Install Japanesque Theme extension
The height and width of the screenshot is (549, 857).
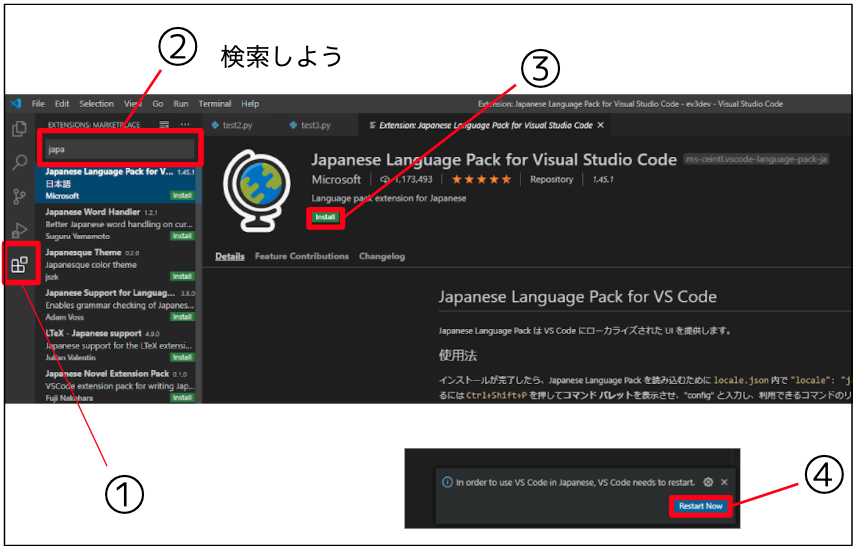click(x=182, y=277)
